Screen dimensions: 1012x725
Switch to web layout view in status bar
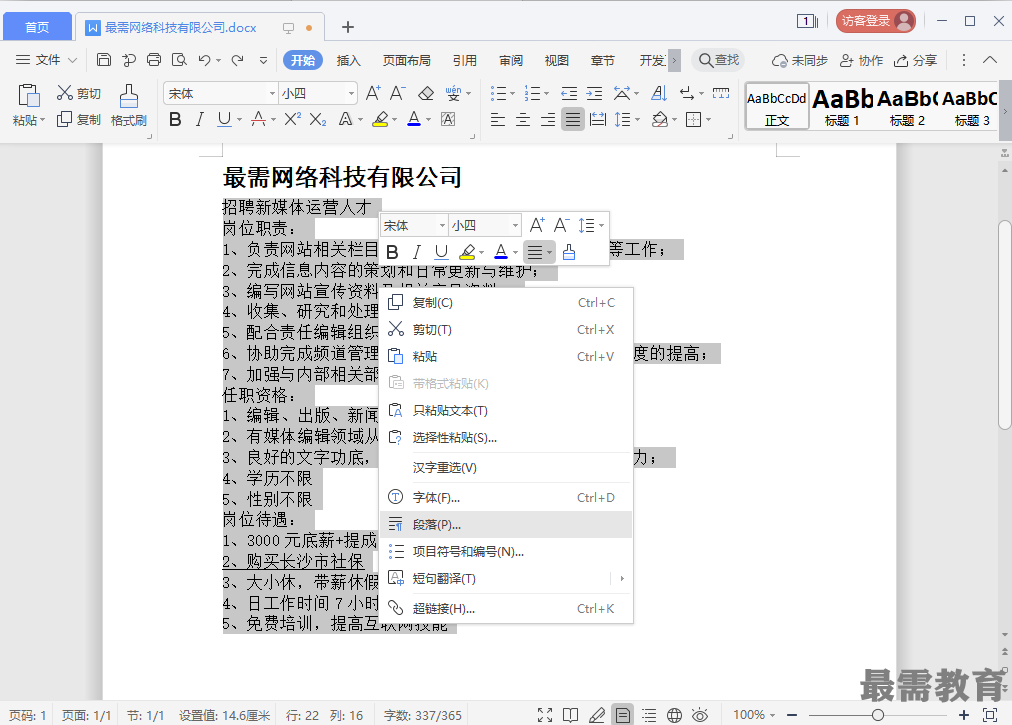pyautogui.click(x=674, y=715)
